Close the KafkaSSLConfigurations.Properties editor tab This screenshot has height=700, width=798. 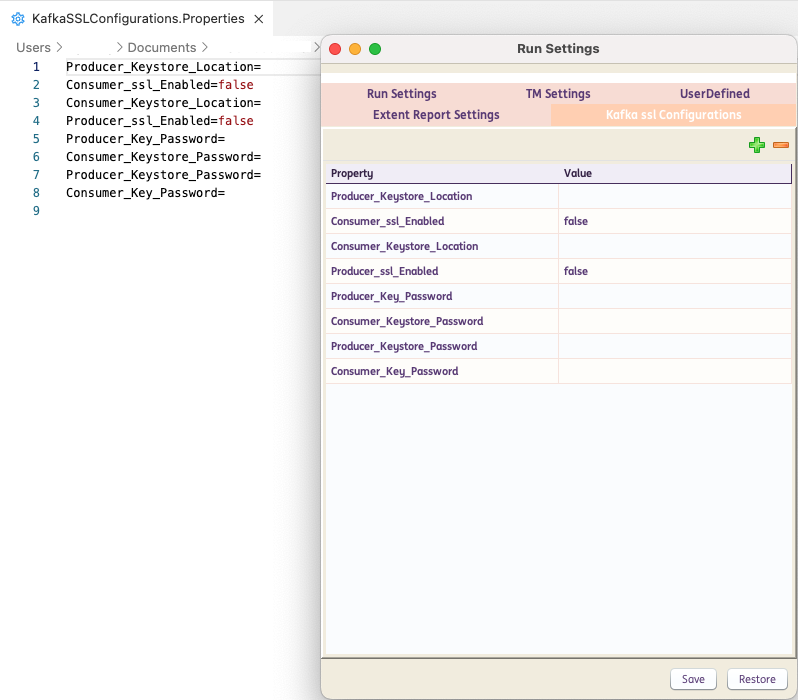pyautogui.click(x=259, y=19)
